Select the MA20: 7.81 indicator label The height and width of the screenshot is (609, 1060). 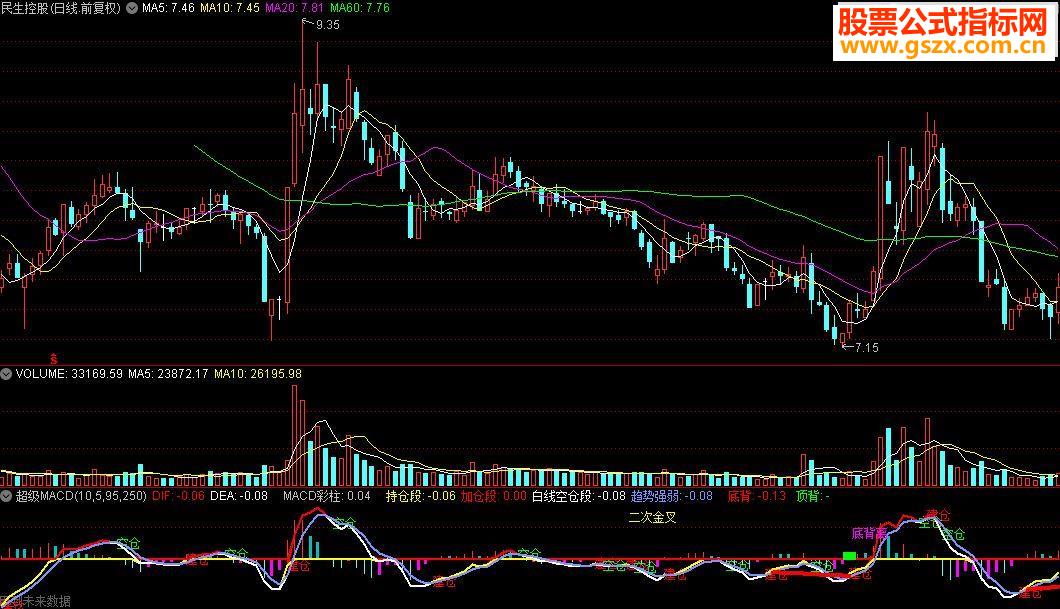pos(294,8)
